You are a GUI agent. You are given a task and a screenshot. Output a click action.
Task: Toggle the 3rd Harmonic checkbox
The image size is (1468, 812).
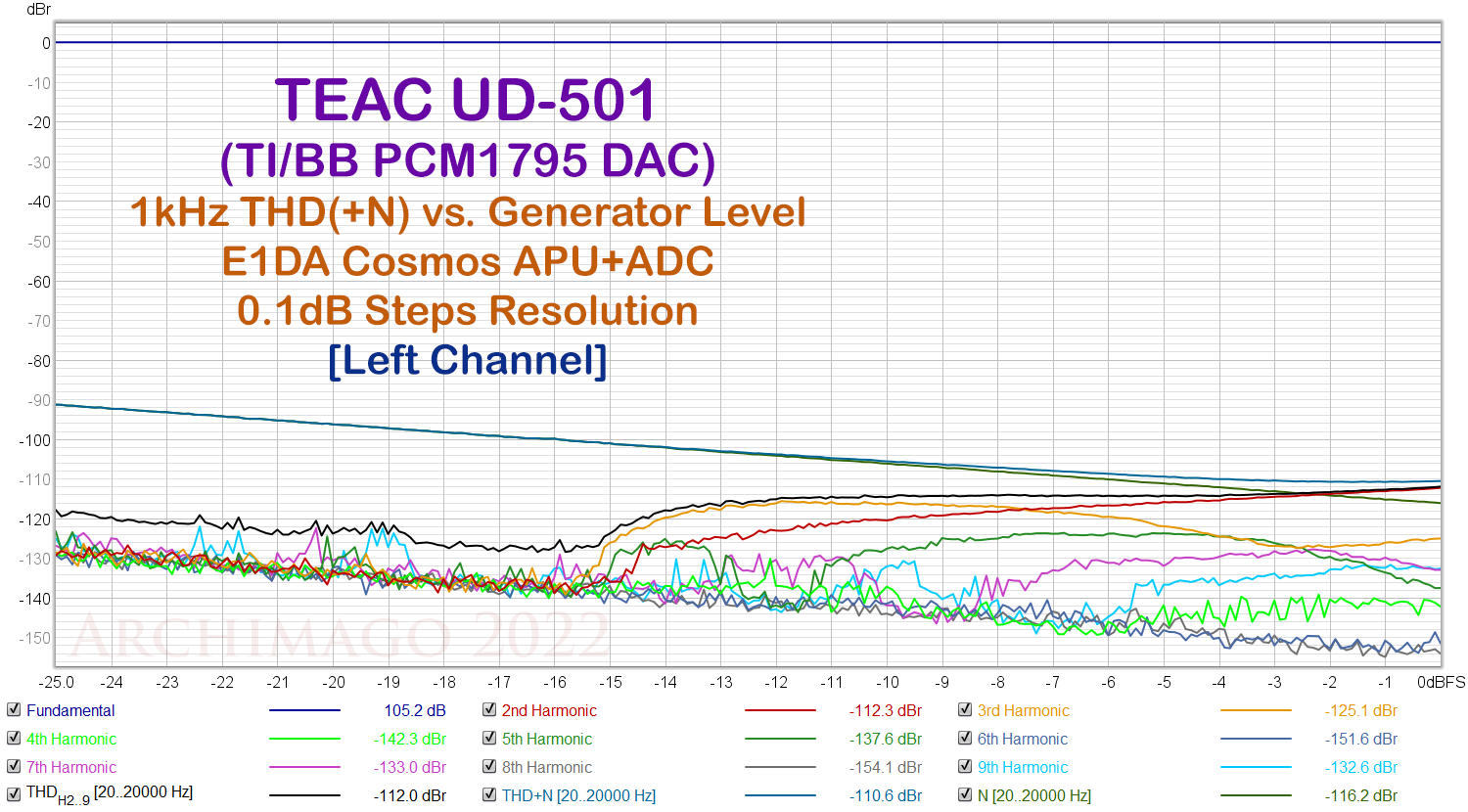[x=965, y=710]
